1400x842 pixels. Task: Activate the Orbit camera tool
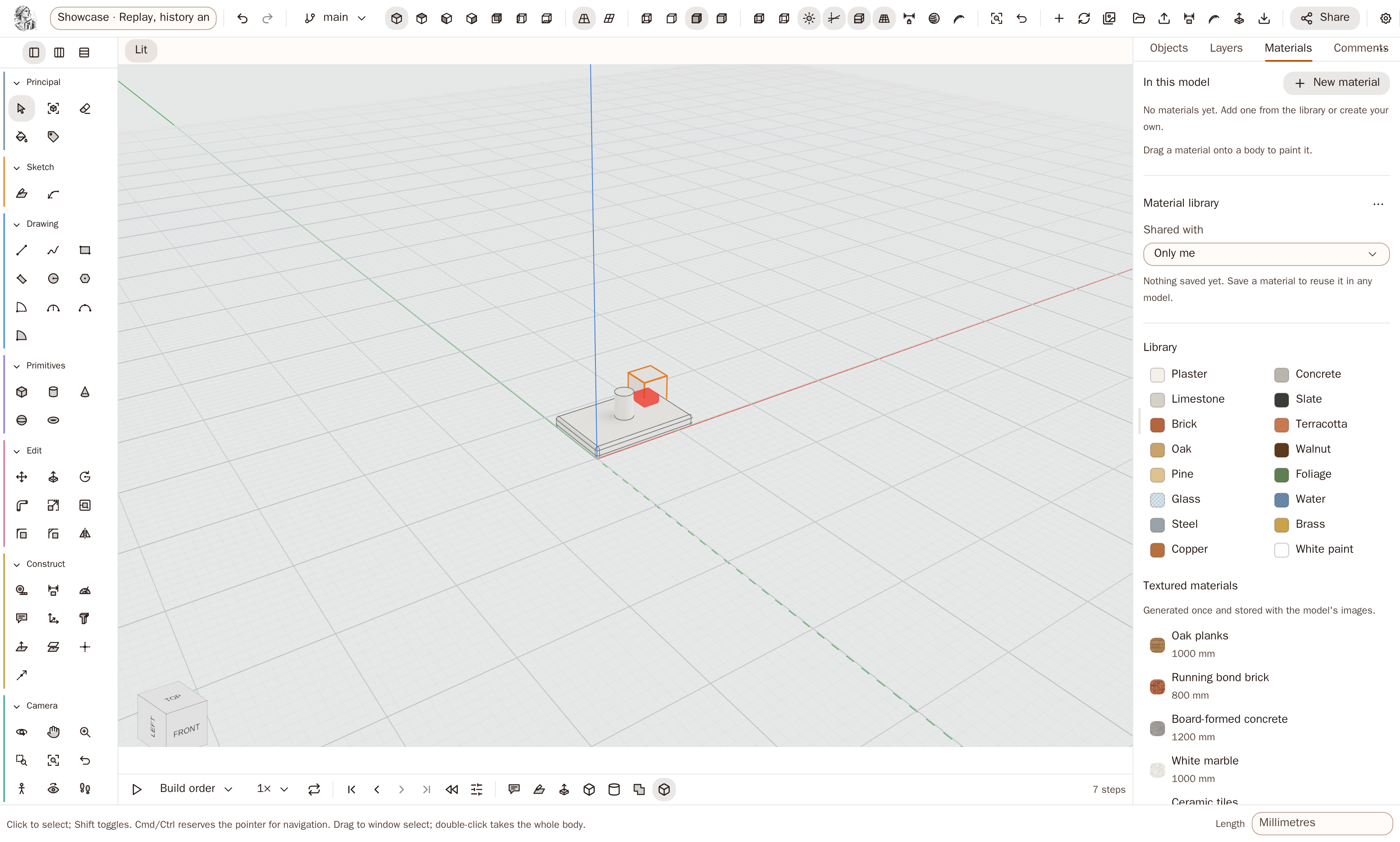[22, 732]
